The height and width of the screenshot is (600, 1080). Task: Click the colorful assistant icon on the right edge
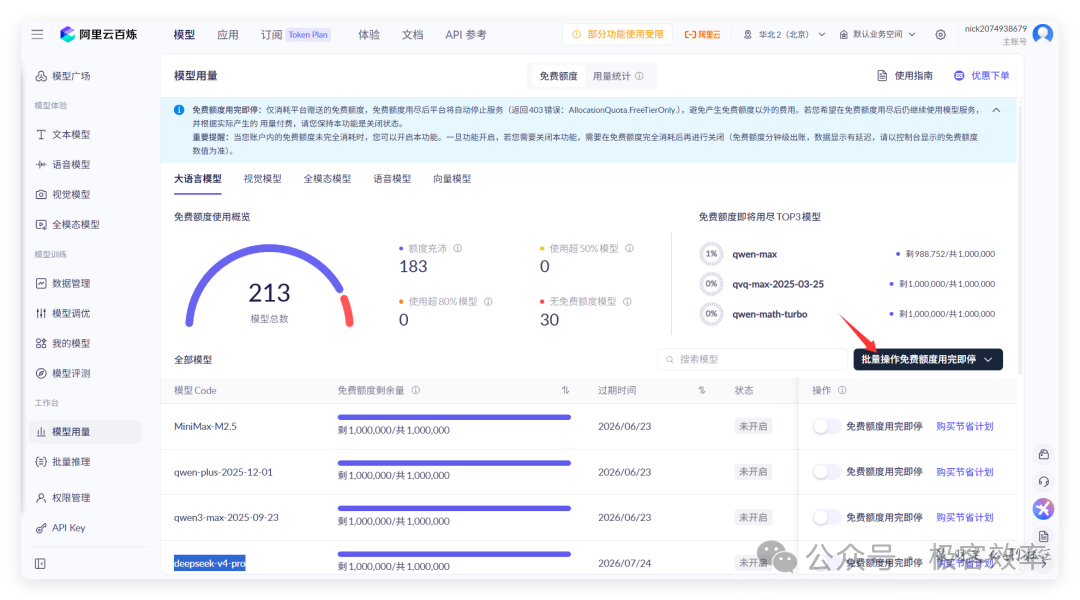(x=1043, y=509)
